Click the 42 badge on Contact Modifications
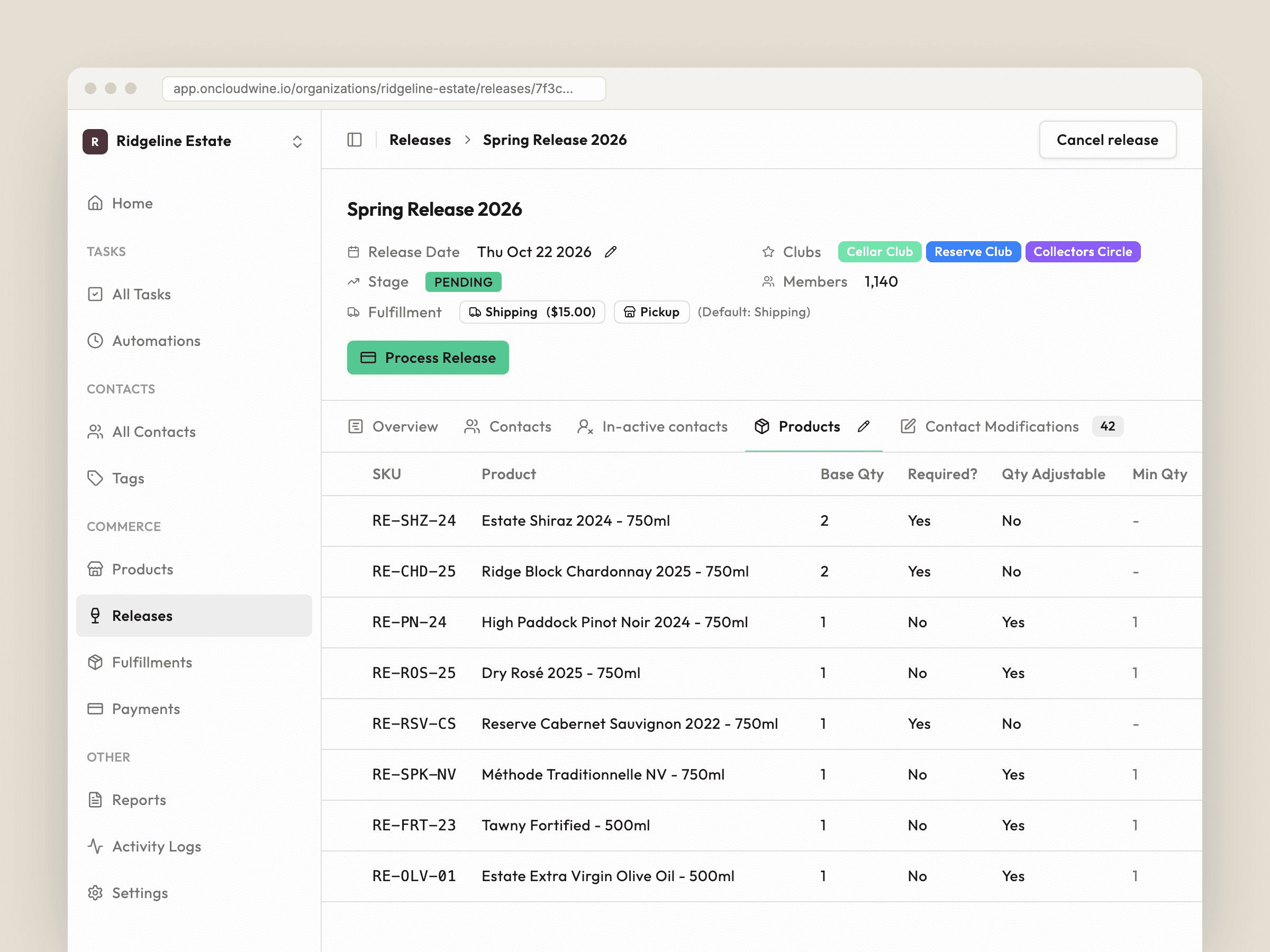The image size is (1270, 952). tap(1108, 426)
